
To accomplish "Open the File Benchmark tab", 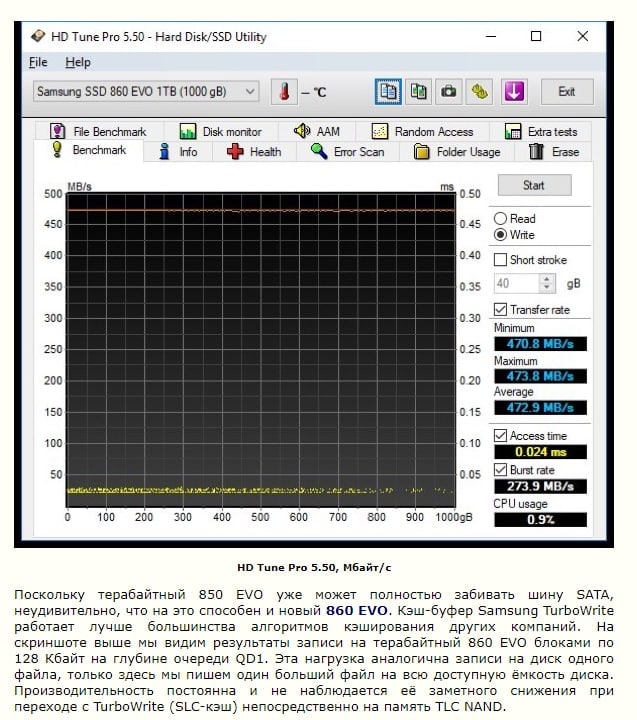I will click(99, 131).
